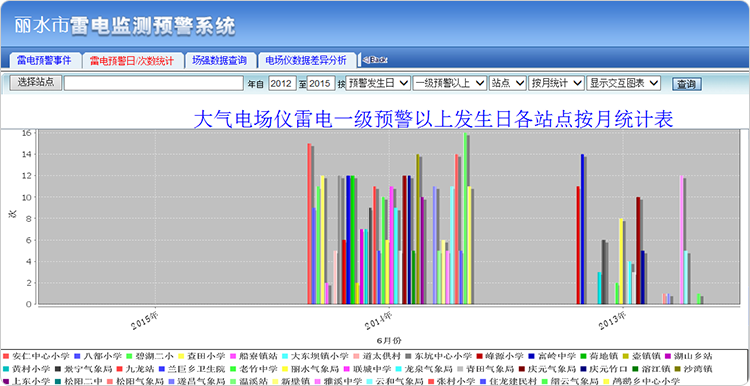Image resolution: width=750 pixels, height=386 pixels.
Task: Click the 查询 search button
Action: tap(687, 84)
